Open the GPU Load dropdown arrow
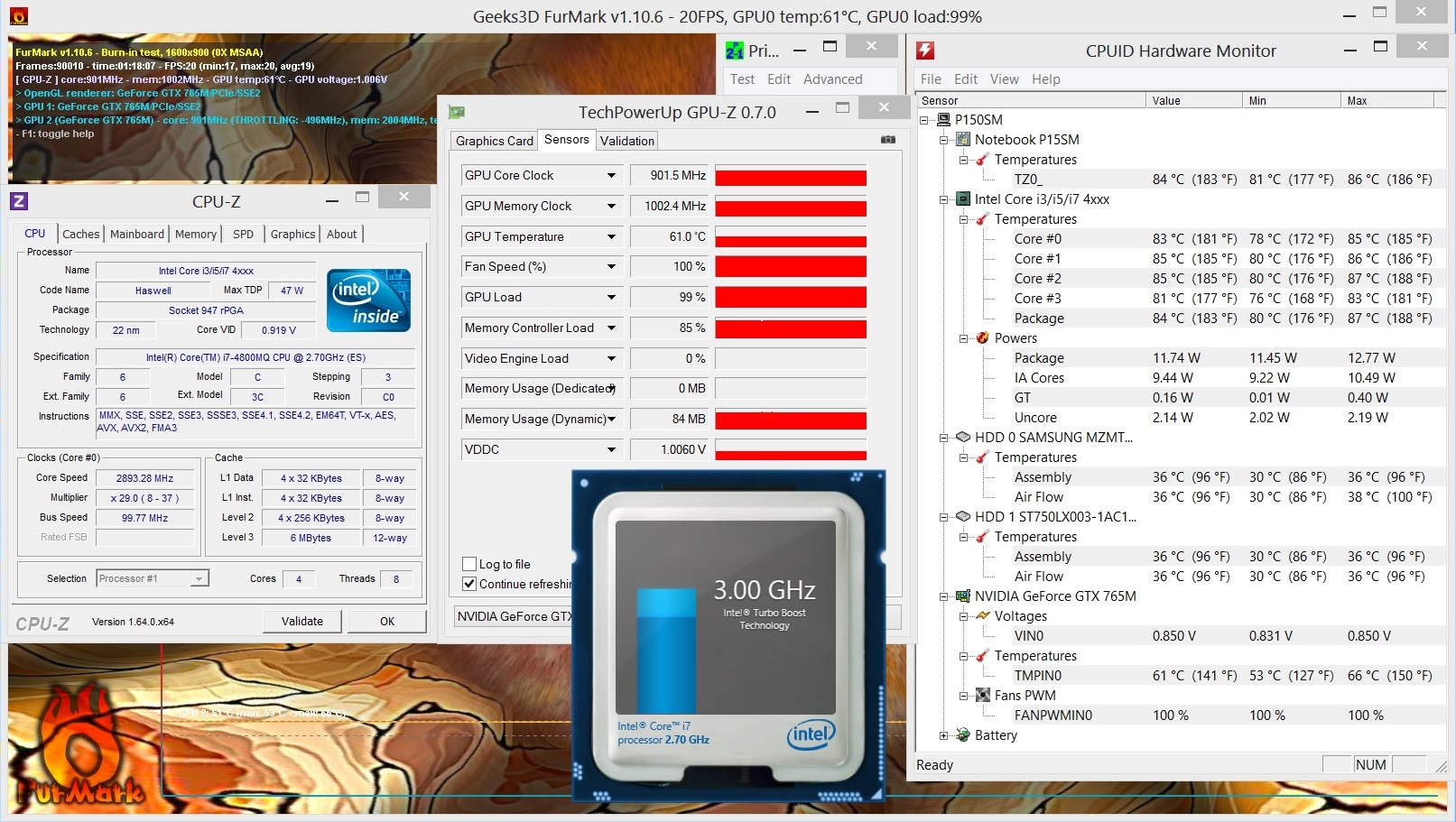 tap(611, 297)
